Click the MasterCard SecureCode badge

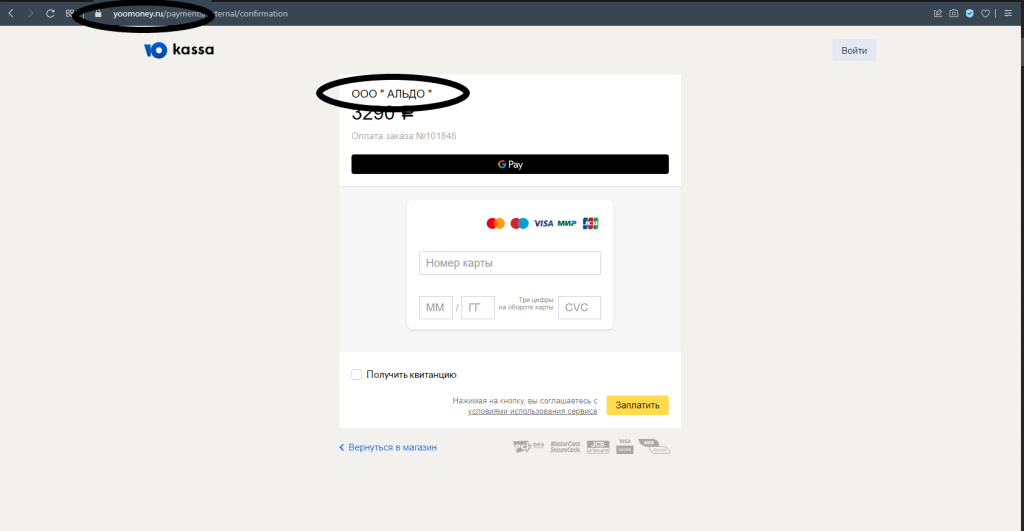click(x=566, y=447)
